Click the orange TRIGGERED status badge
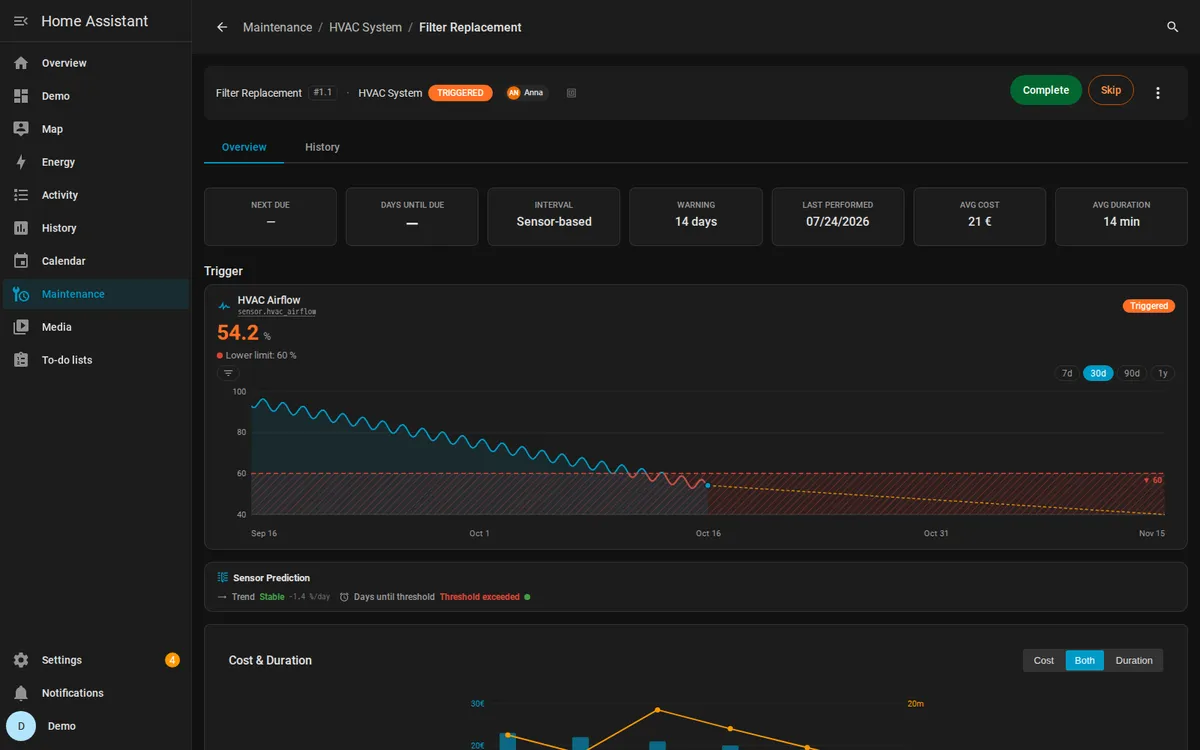 tap(460, 93)
